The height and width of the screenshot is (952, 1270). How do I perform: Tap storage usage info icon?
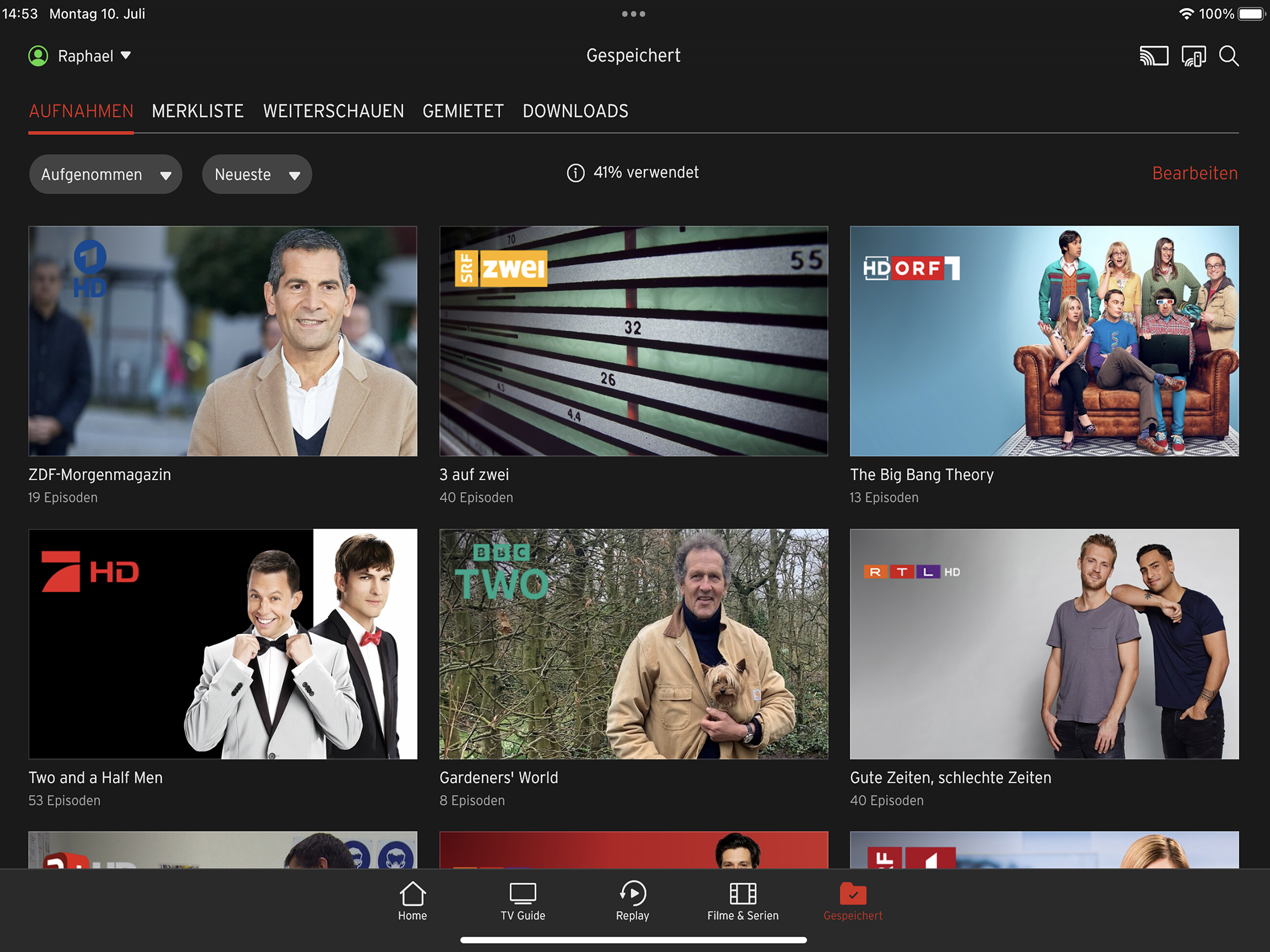(x=575, y=173)
